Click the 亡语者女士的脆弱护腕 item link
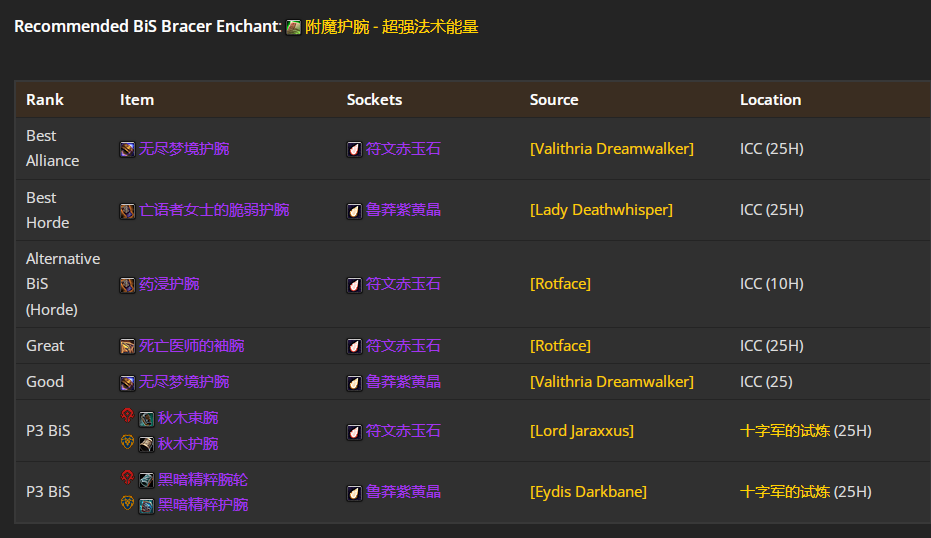931x538 pixels. click(214, 210)
